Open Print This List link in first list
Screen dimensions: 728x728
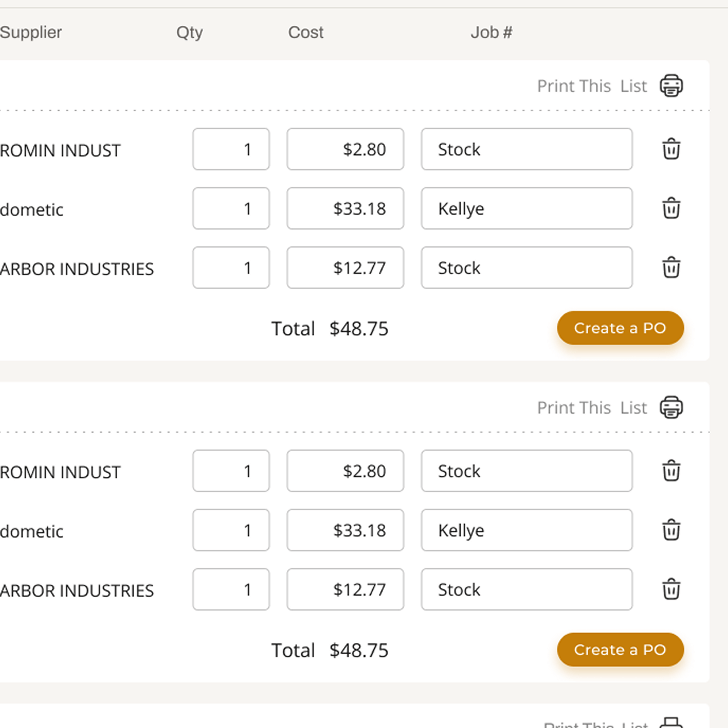pyautogui.click(x=592, y=86)
